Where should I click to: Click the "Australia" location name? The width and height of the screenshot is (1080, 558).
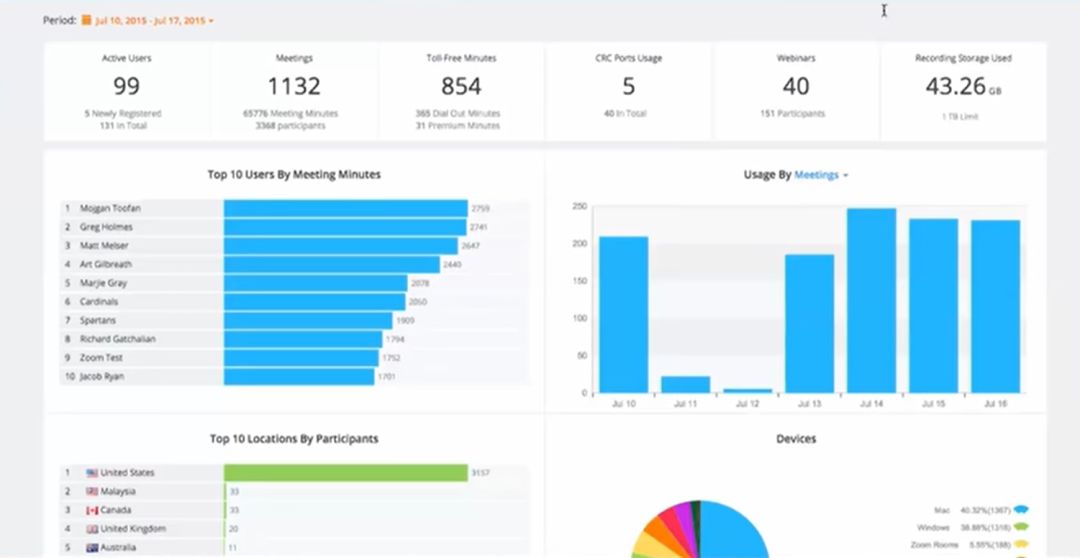tap(118, 548)
